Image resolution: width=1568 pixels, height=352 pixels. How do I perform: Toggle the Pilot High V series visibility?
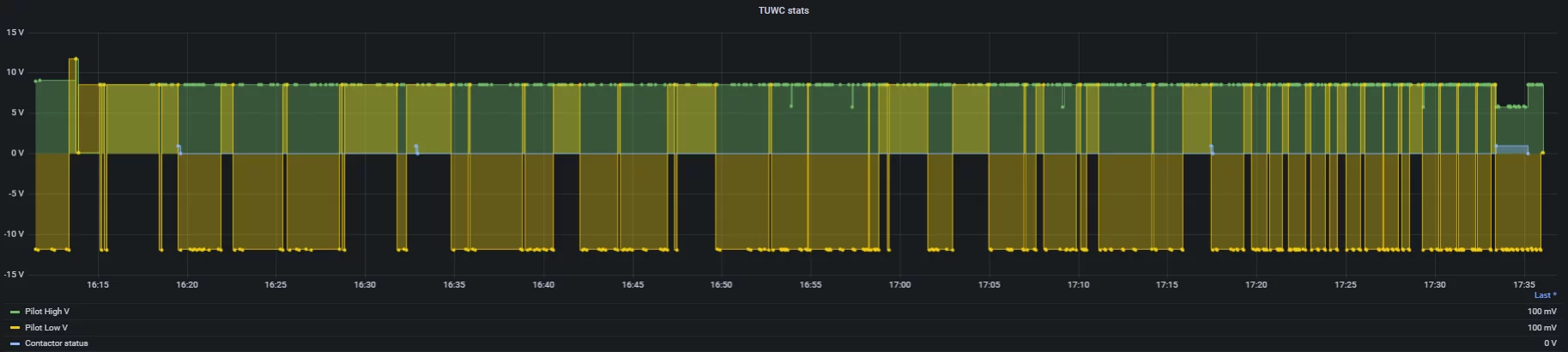coord(47,312)
